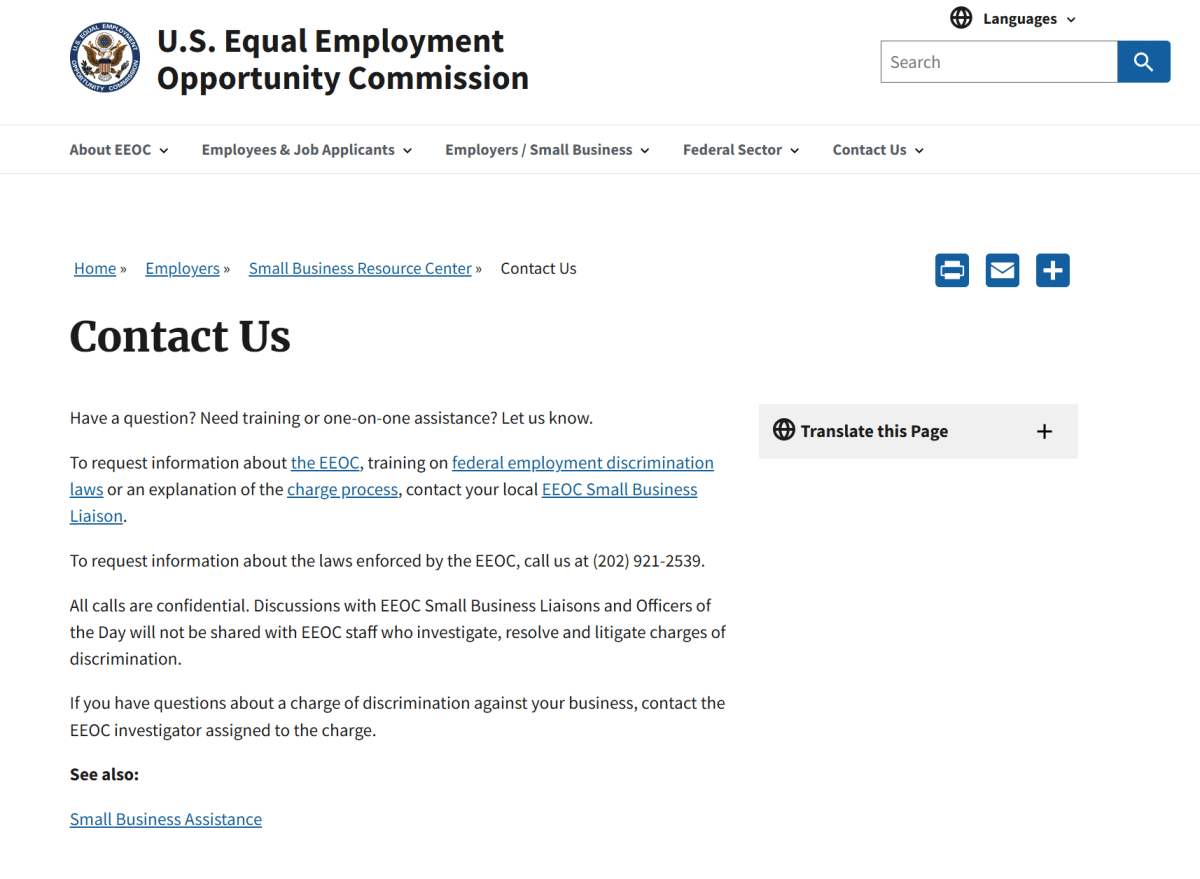The width and height of the screenshot is (1200, 879).
Task: Open the Federal Sector menu
Action: (741, 150)
